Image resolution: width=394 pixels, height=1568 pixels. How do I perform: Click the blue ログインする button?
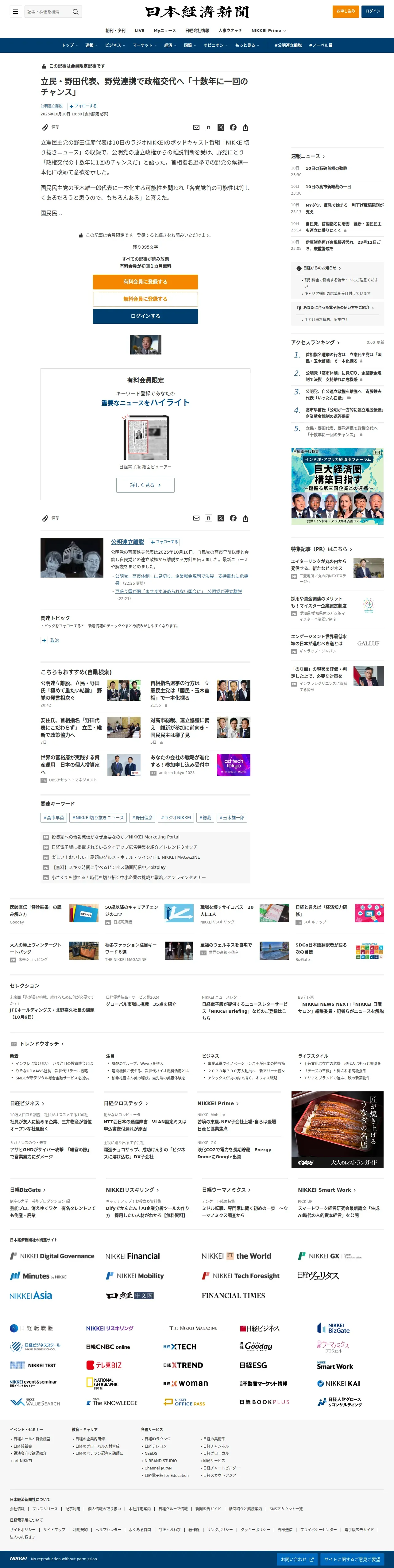coord(145,316)
